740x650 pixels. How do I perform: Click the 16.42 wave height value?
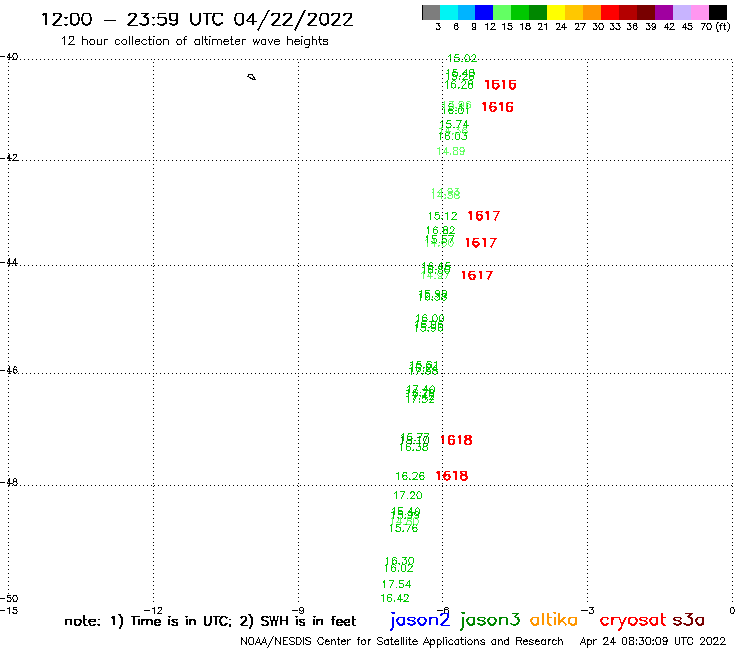click(x=395, y=598)
